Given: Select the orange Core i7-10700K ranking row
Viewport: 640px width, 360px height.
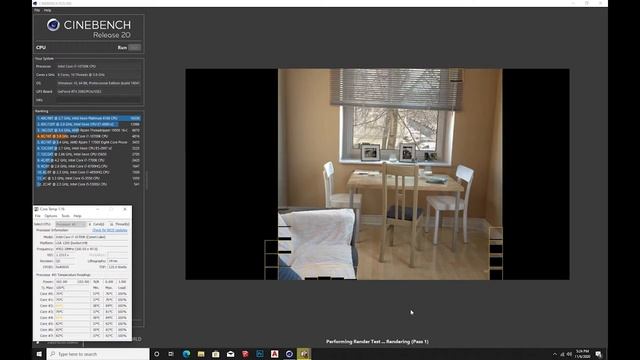Looking at the screenshot, I should 88,136.
